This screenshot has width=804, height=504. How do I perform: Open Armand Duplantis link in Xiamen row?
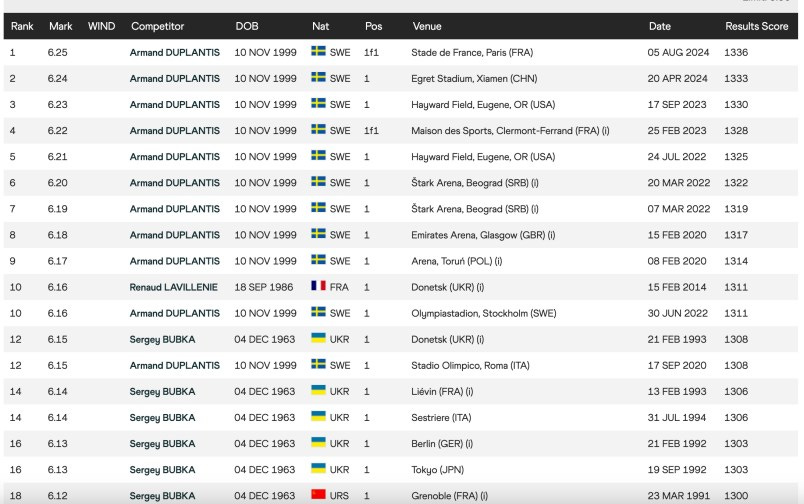pos(174,78)
